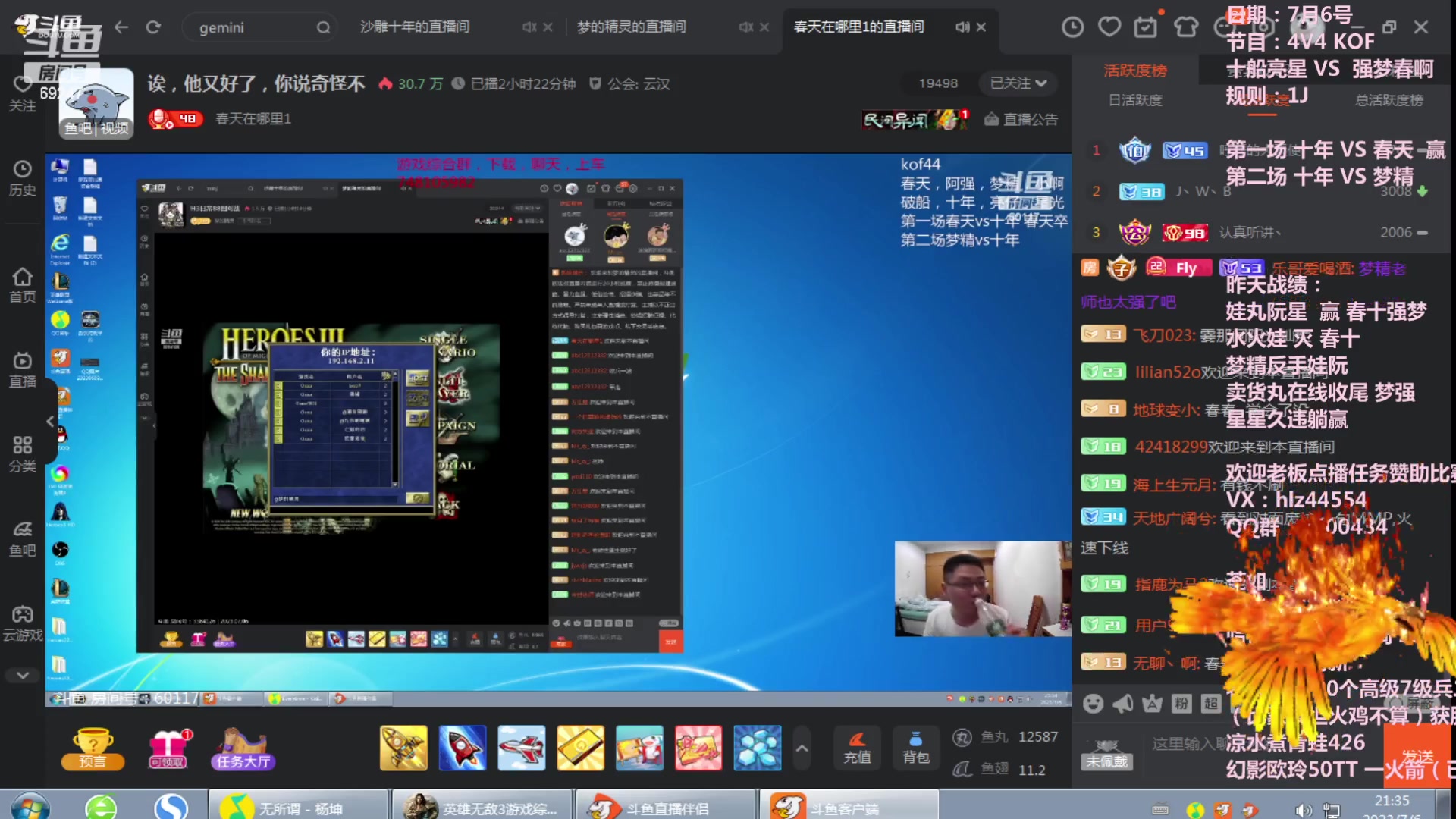Click chat user lilian52o

pyautogui.click(x=1168, y=372)
